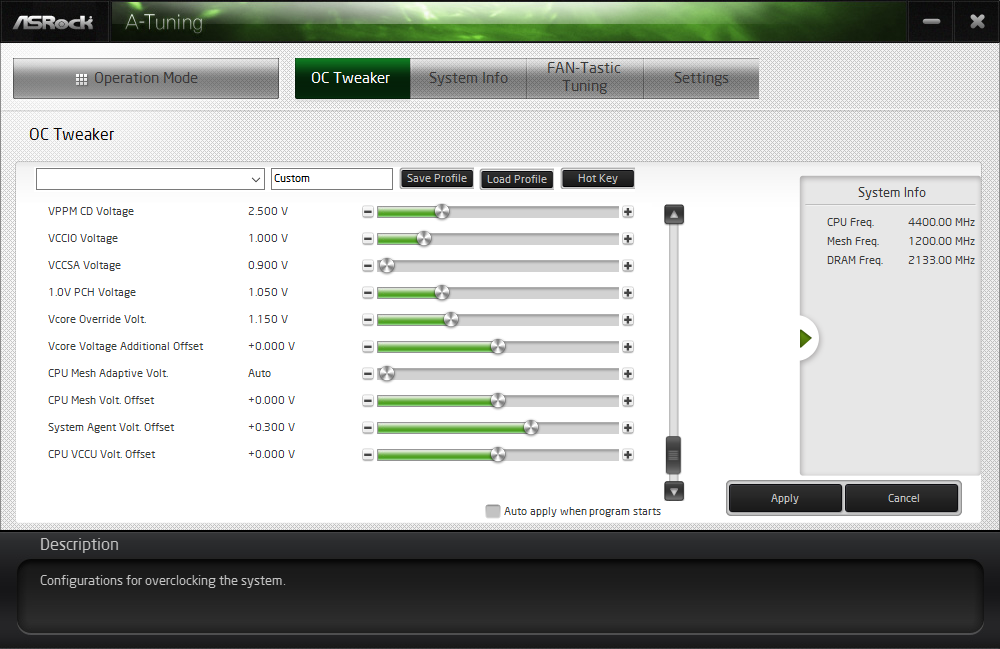Cancel the pending changes
Screen dimensions: 1000x649
903,498
